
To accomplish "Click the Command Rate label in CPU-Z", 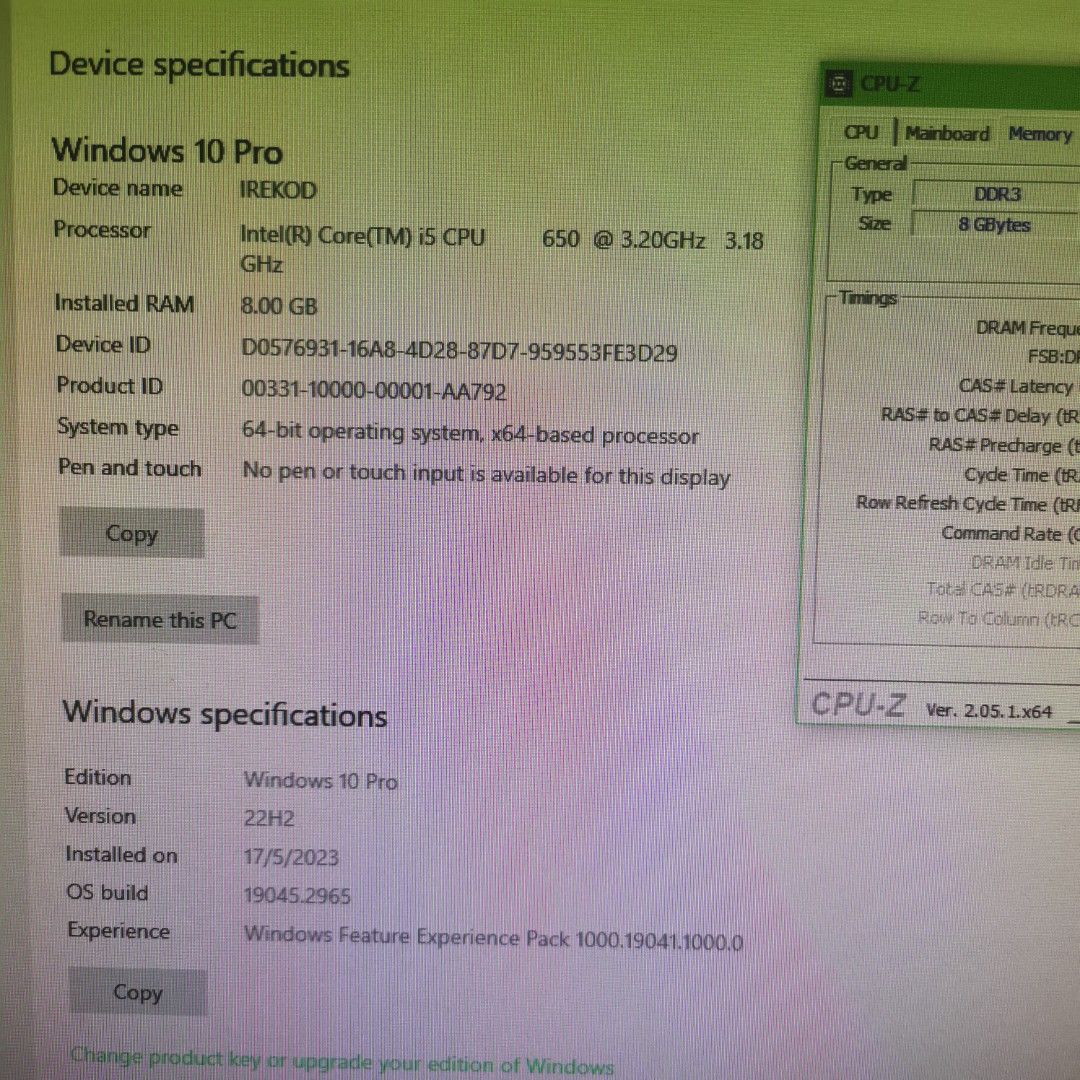I will coord(1010,534).
